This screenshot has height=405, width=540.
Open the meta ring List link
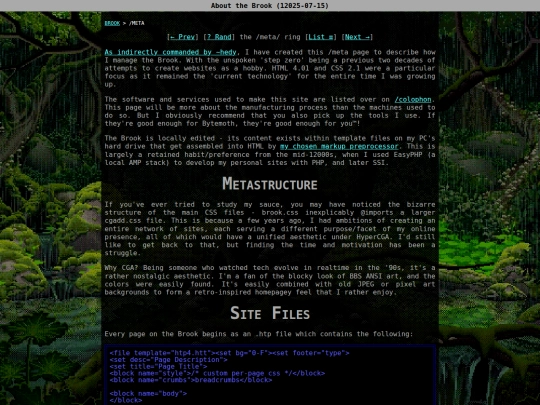(x=321, y=37)
